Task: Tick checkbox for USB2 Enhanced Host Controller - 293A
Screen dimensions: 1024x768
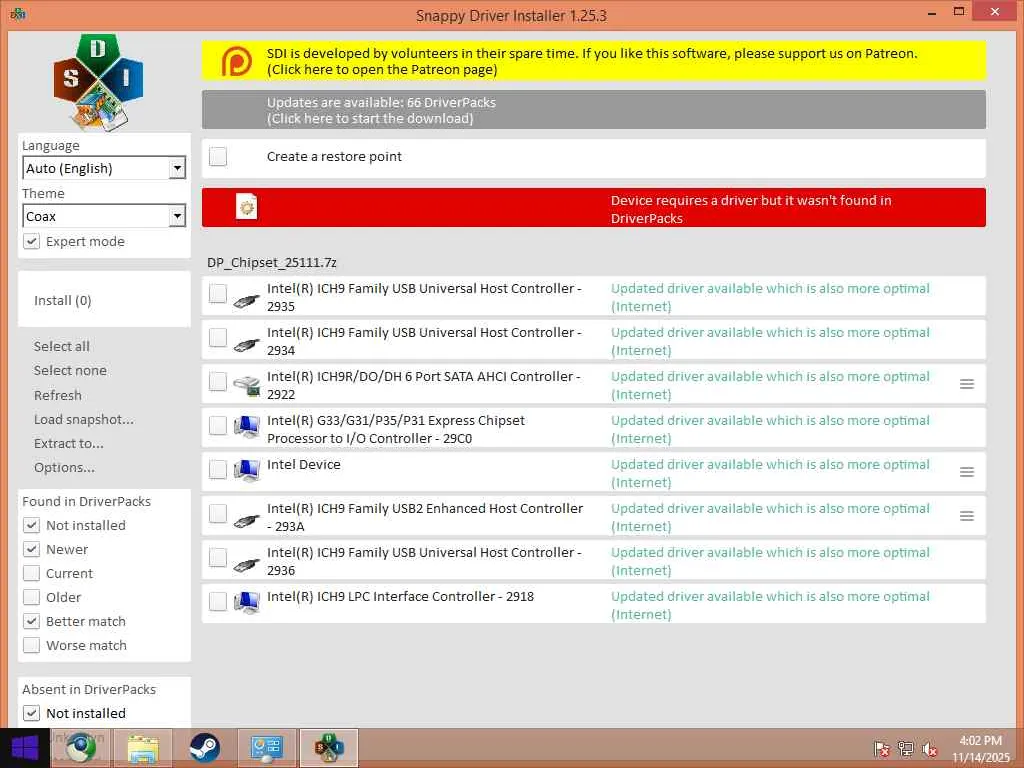Action: pyautogui.click(x=217, y=513)
